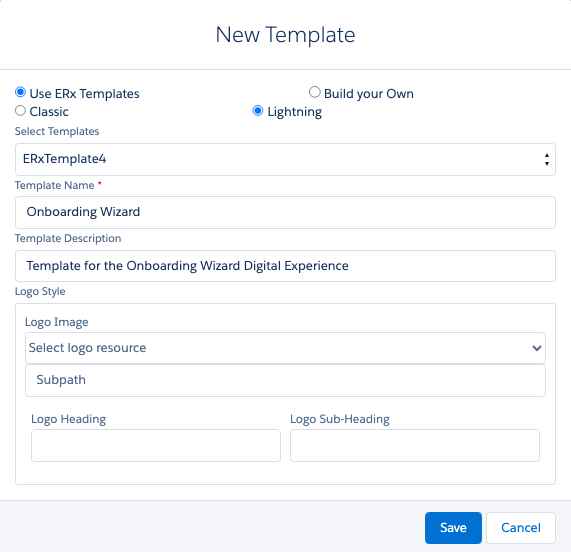Select the Use ERx Templates radio button

[x=20, y=92]
